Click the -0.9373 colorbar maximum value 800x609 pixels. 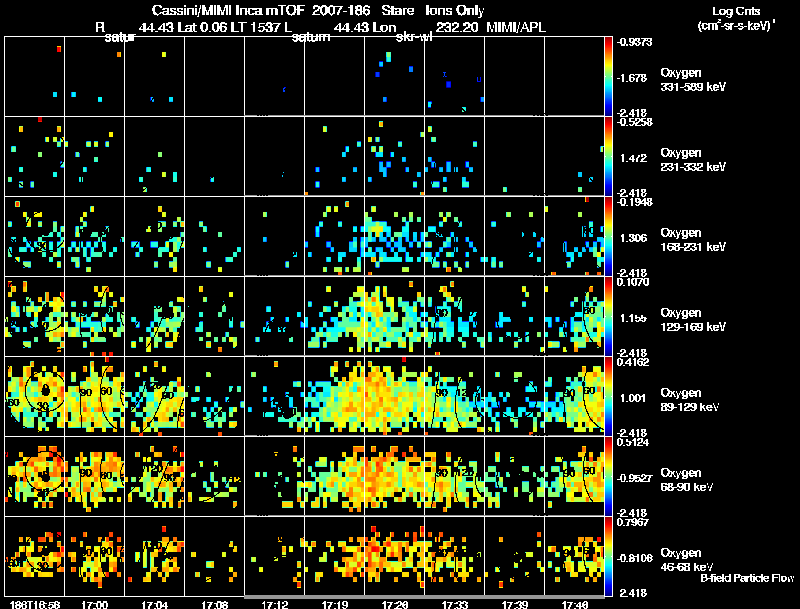coord(634,42)
